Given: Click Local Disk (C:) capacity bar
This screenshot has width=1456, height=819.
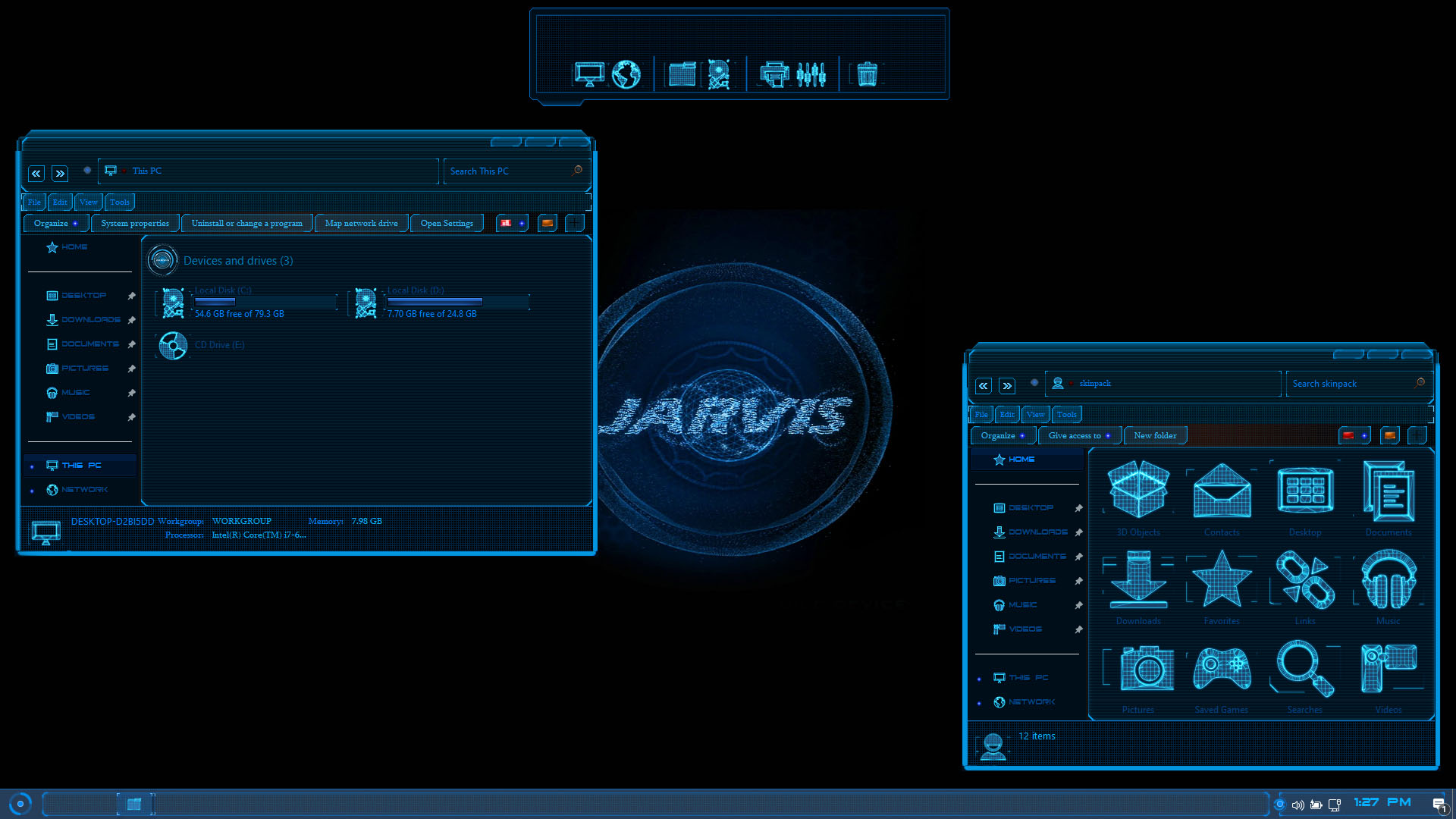Looking at the screenshot, I should pyautogui.click(x=265, y=302).
